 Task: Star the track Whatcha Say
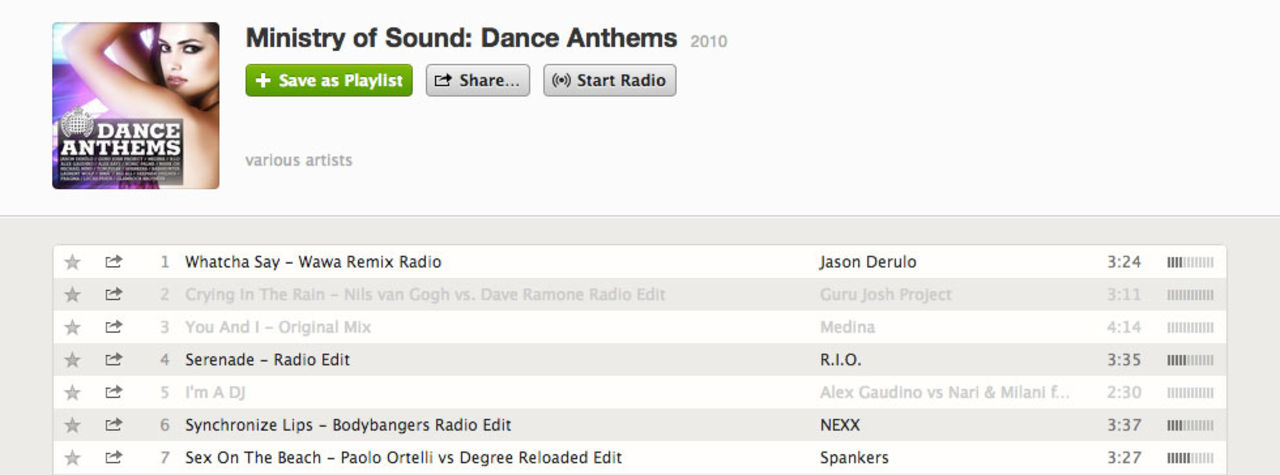click(72, 262)
